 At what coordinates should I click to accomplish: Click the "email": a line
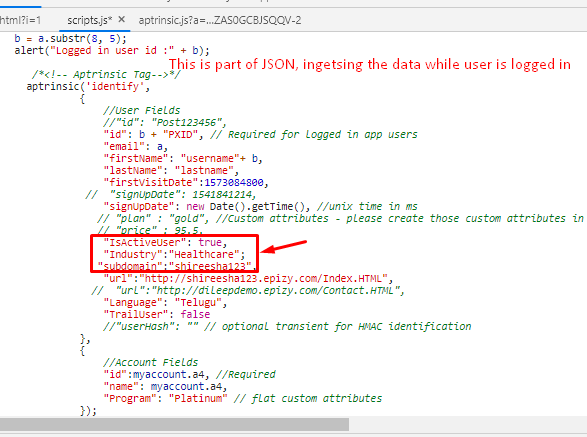click(x=136, y=146)
